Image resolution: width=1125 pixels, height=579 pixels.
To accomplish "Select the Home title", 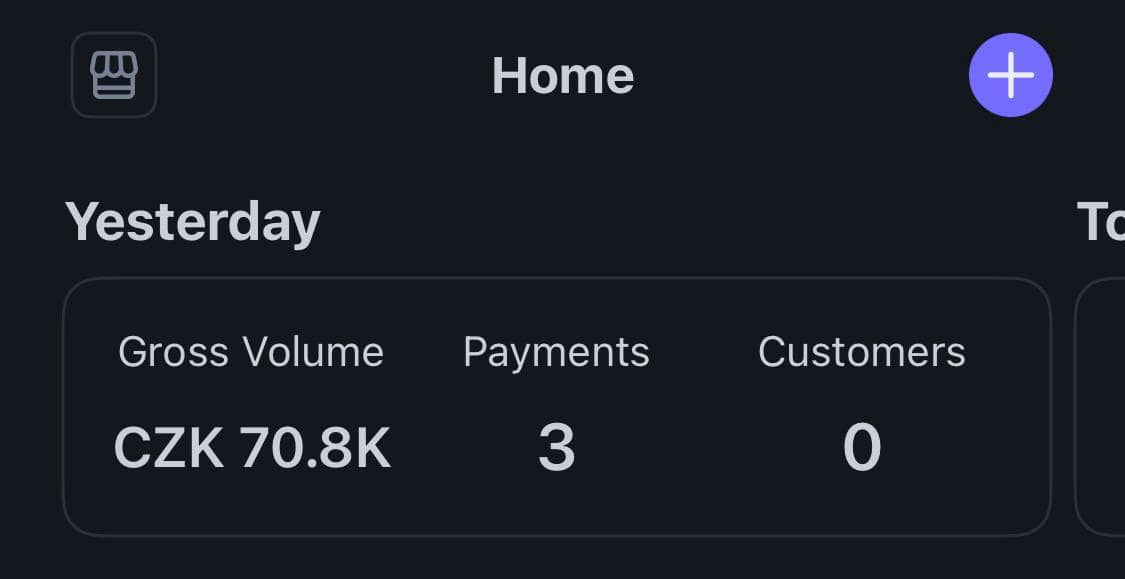I will click(x=562, y=76).
